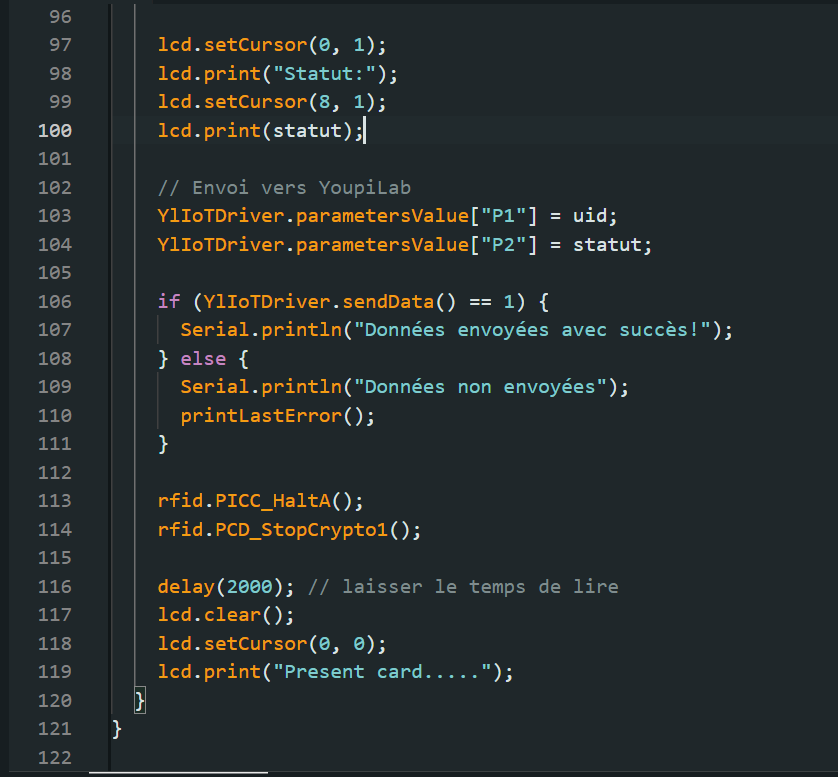Click line number 113 in the gutter
This screenshot has height=777, width=838.
click(x=55, y=501)
